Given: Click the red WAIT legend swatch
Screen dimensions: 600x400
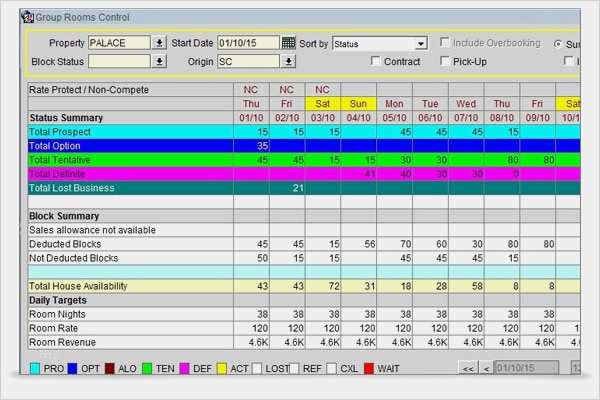Looking at the screenshot, I should [x=369, y=369].
